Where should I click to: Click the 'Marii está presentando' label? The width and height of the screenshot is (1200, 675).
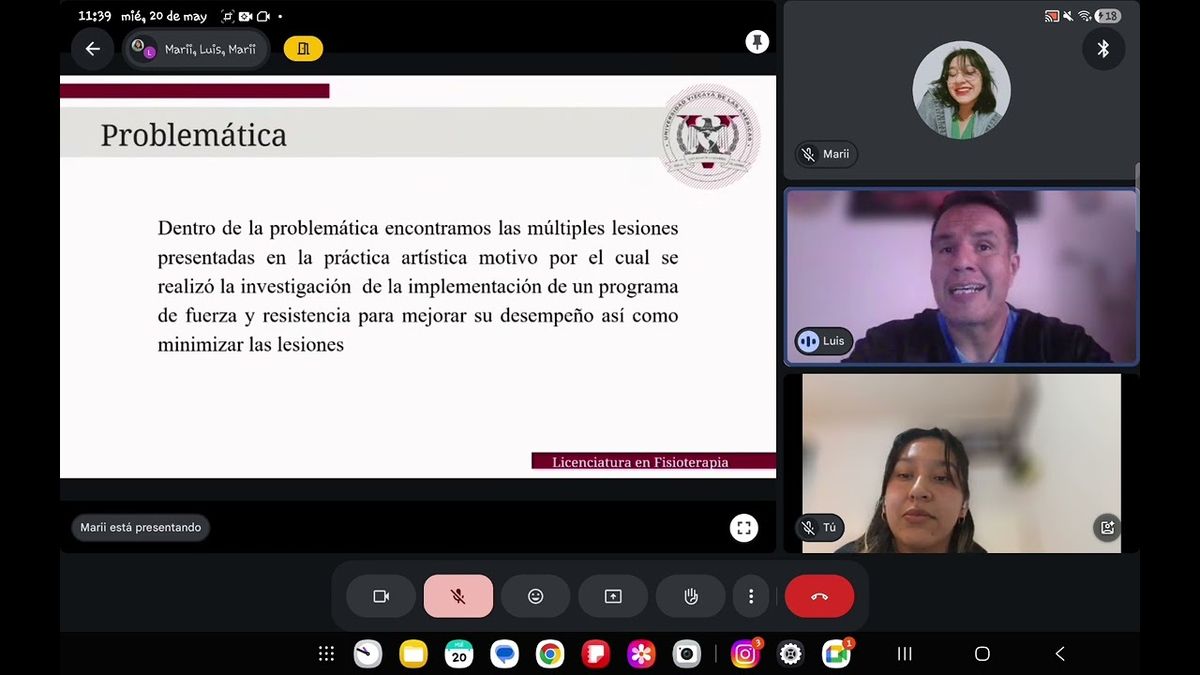tap(141, 527)
